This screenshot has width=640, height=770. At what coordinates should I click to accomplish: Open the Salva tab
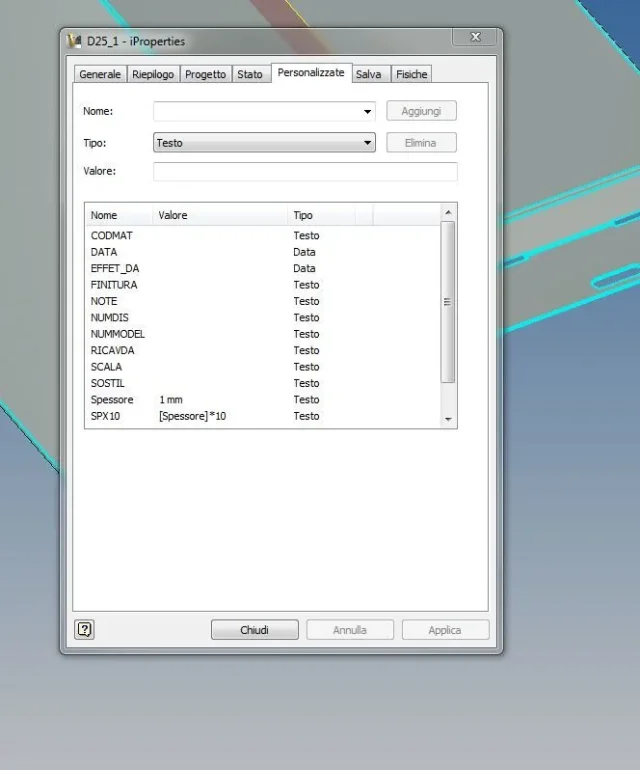click(368, 74)
